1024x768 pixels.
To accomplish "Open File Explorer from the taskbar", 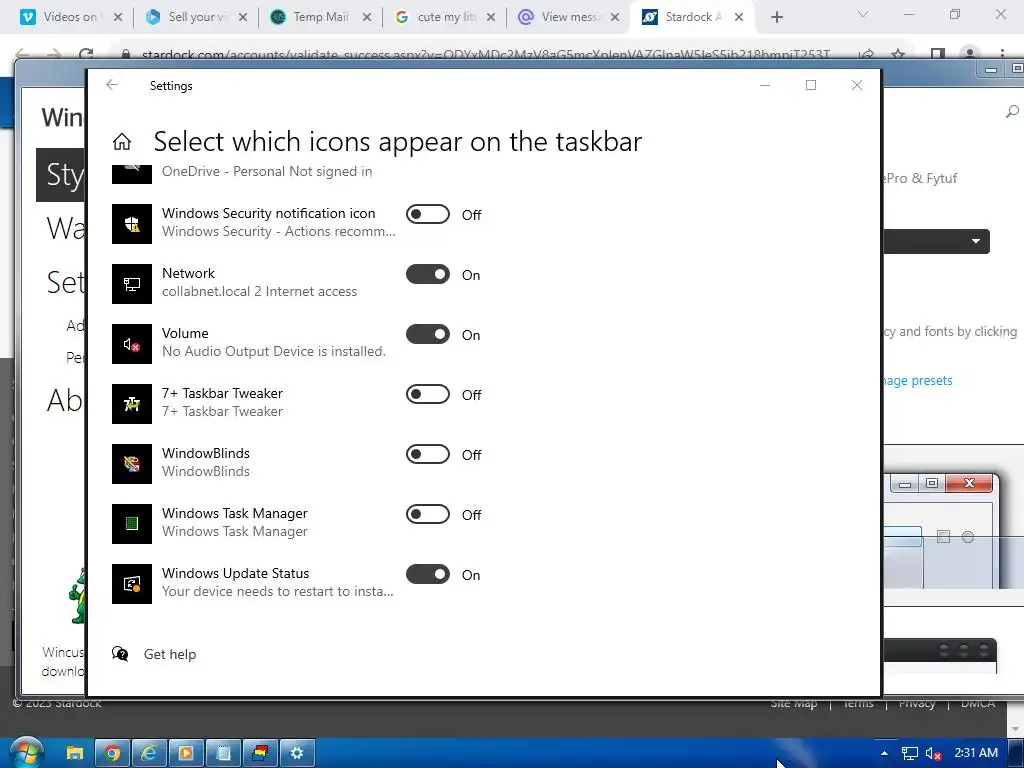I will 74,753.
